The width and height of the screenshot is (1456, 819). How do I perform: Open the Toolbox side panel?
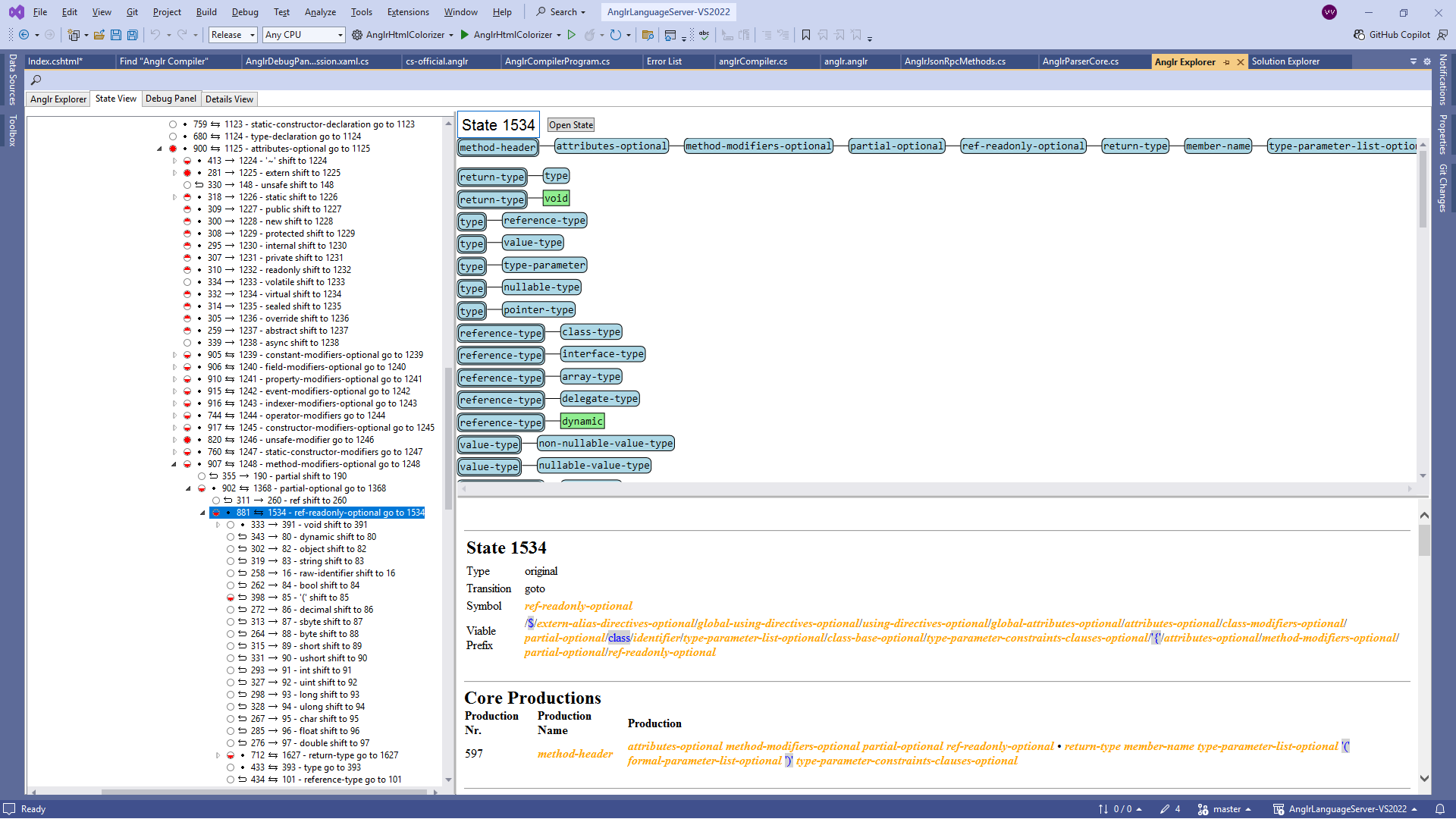12,130
